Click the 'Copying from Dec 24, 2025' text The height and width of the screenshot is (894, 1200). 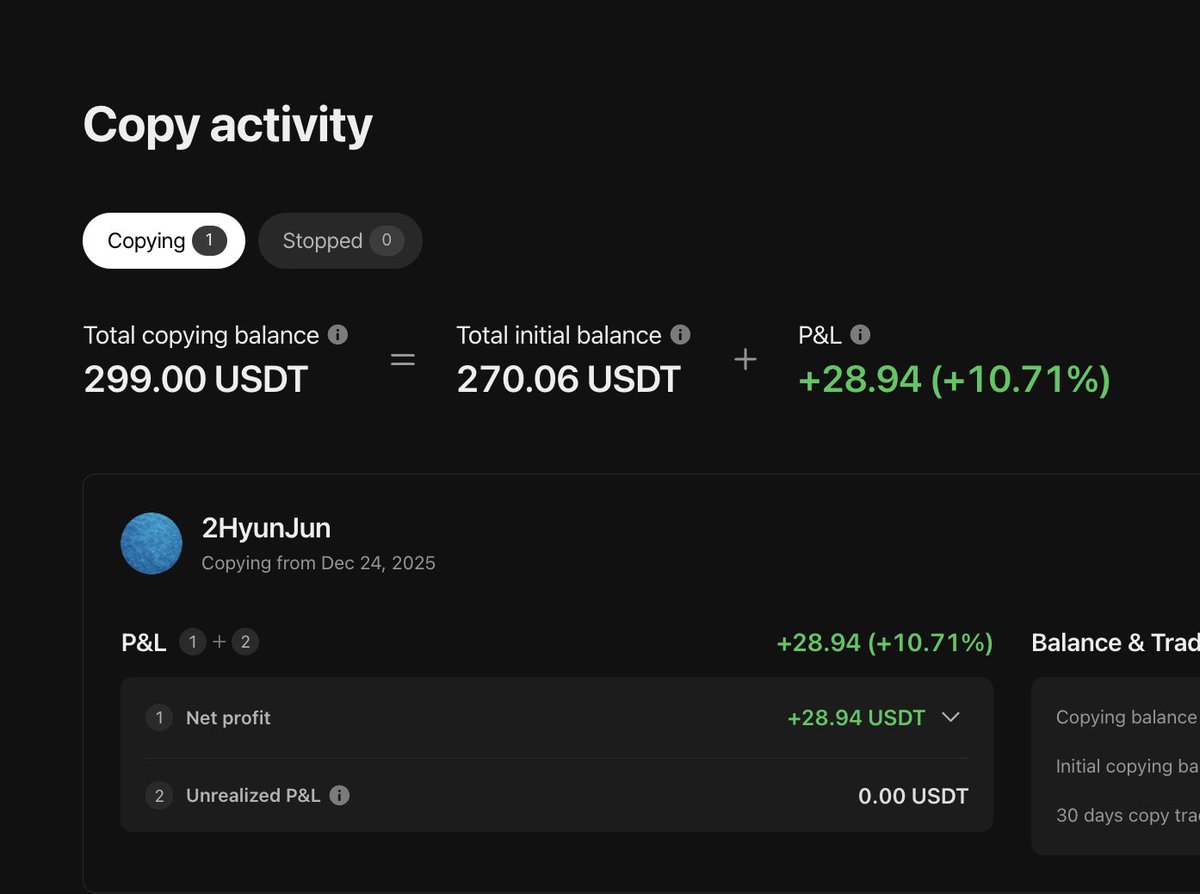[x=319, y=563]
